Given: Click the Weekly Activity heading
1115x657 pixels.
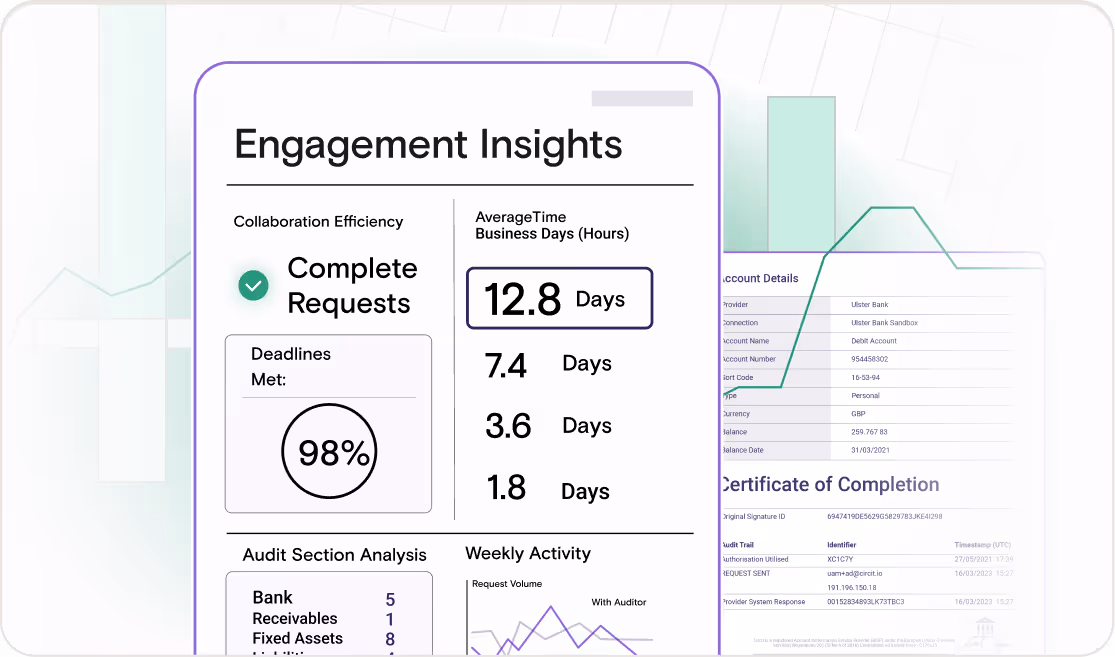Looking at the screenshot, I should [528, 553].
